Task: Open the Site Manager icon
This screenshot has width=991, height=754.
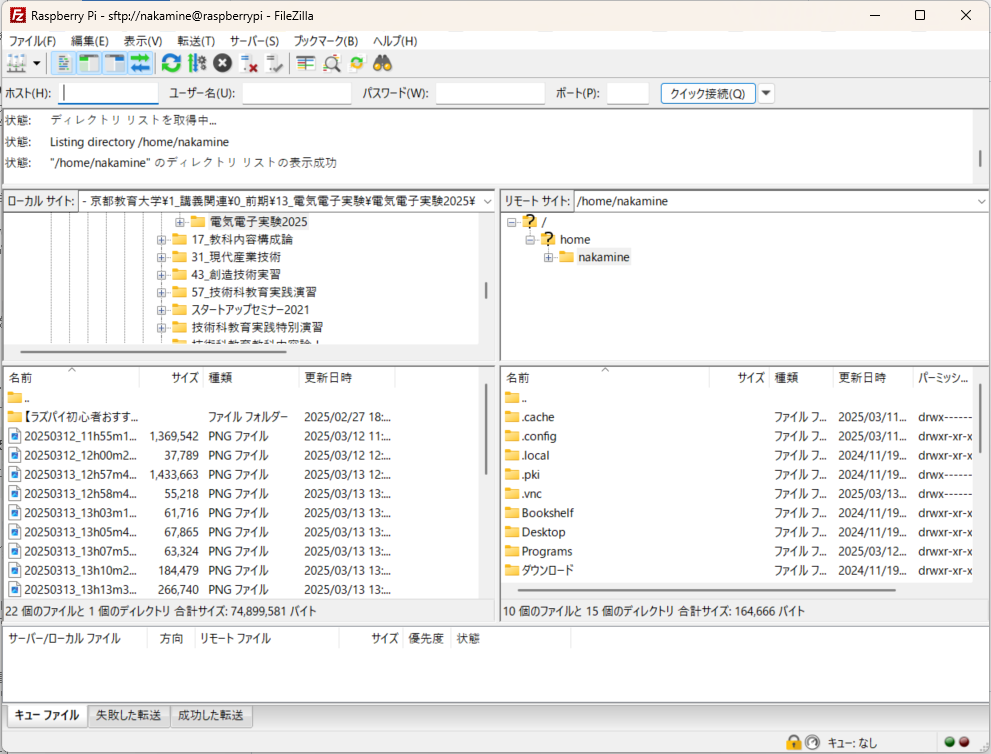Action: click(x=16, y=63)
